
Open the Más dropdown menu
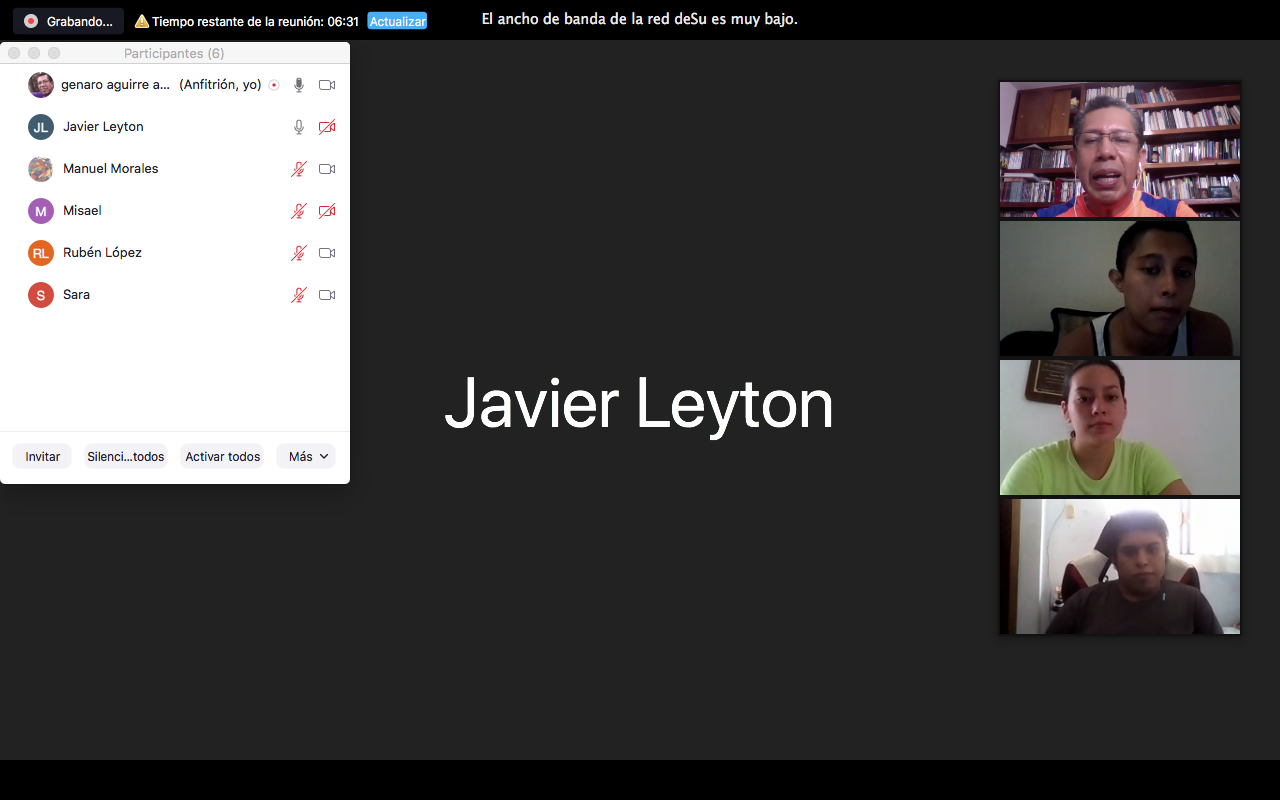point(306,457)
